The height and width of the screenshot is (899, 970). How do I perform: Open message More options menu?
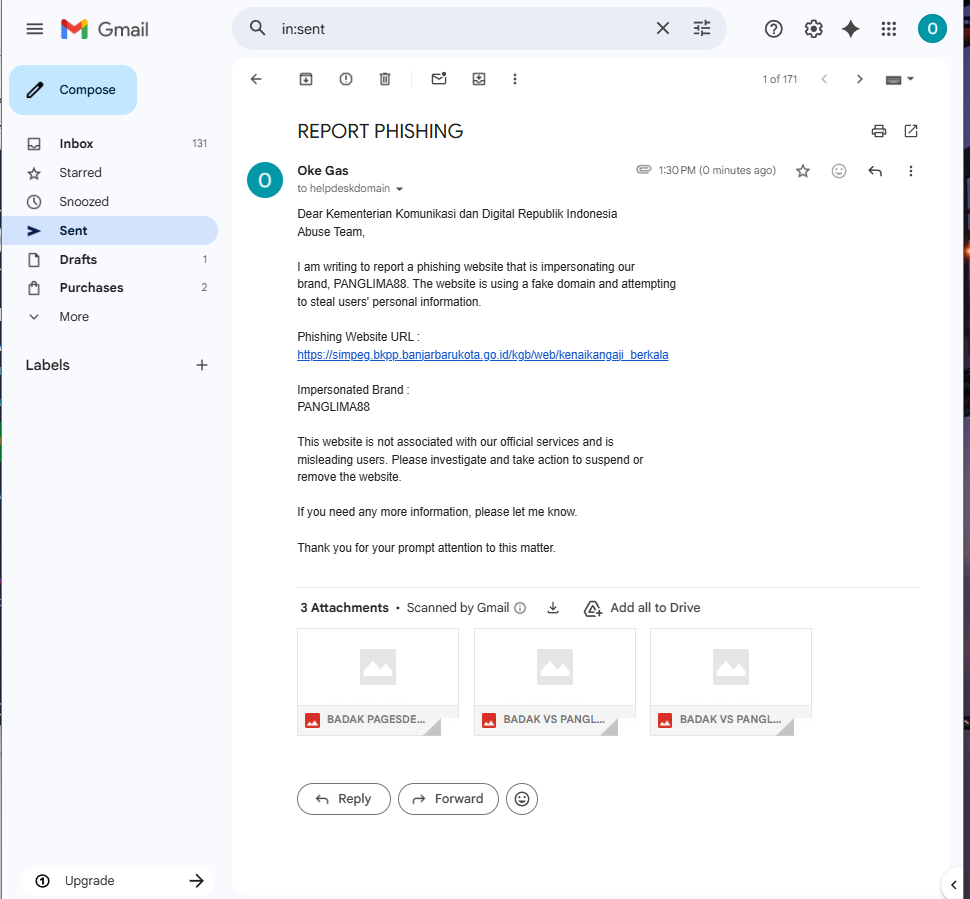pyautogui.click(x=911, y=171)
